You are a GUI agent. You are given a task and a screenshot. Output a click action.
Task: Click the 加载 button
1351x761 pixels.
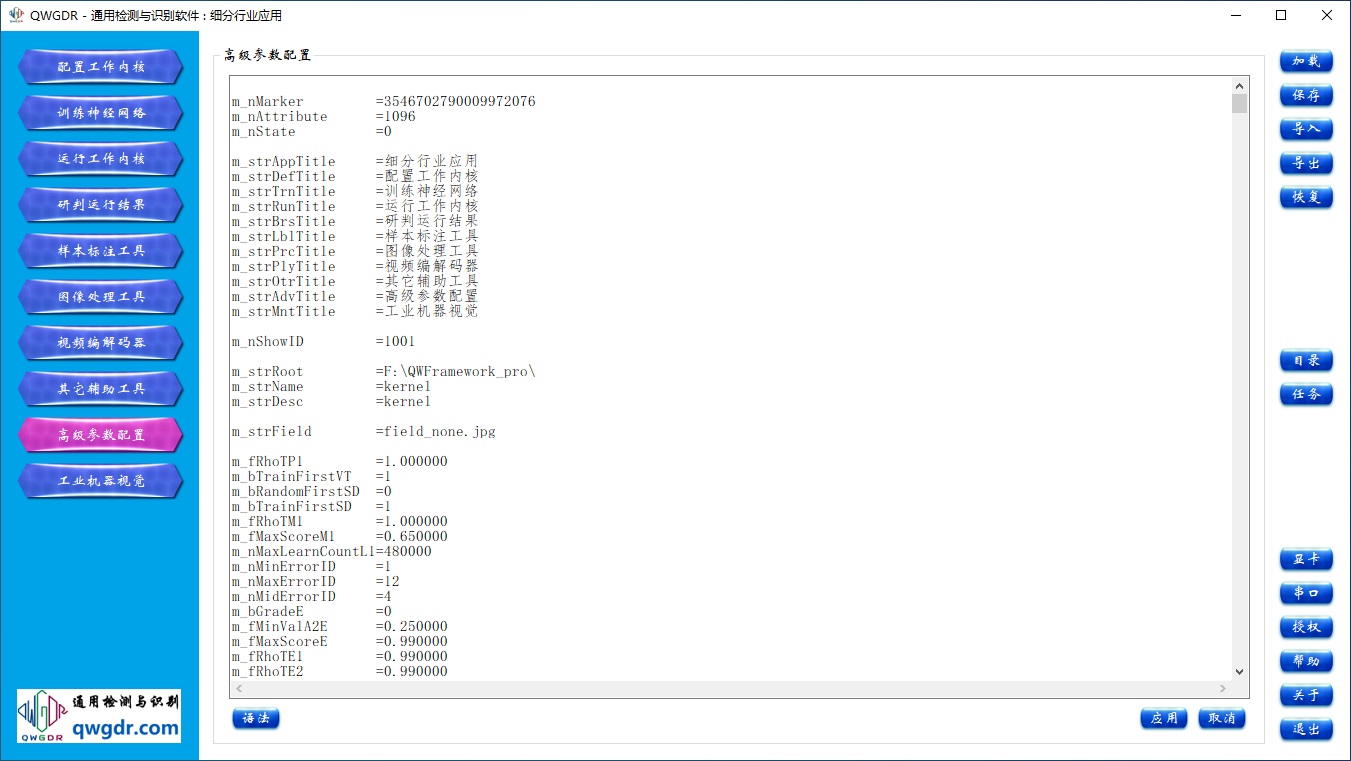1306,61
